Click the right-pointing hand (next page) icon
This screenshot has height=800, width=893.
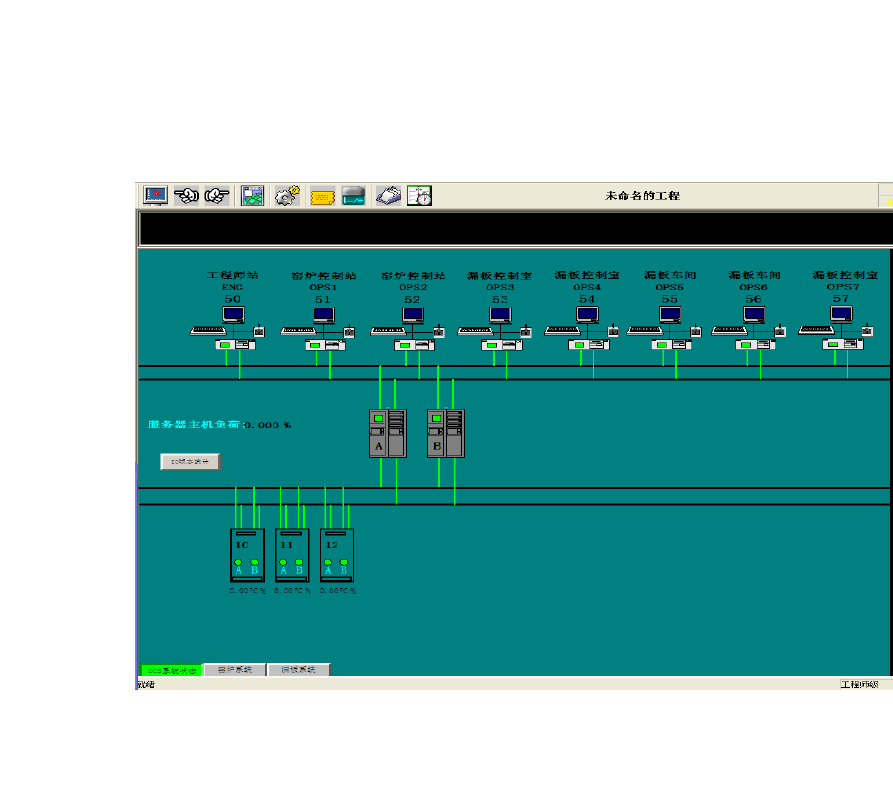coord(217,196)
